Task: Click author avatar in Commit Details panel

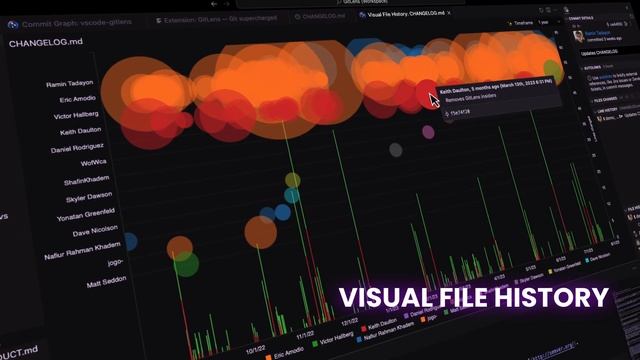Action: [578, 37]
